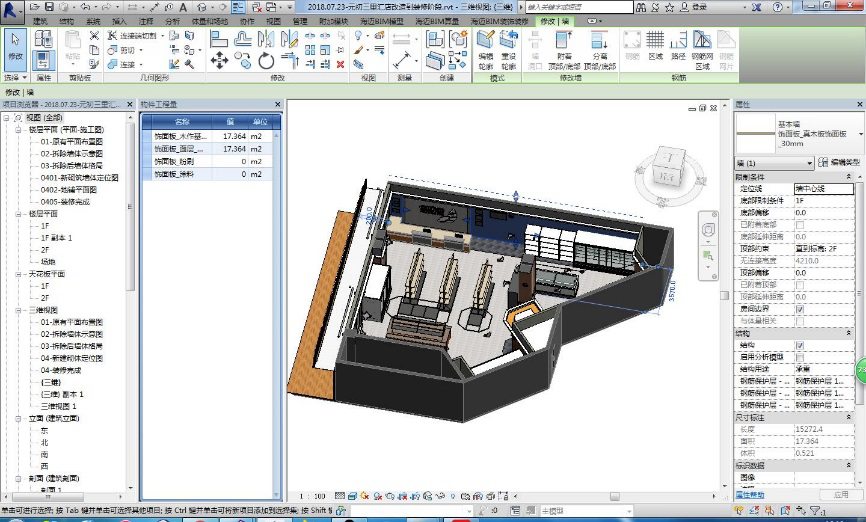The width and height of the screenshot is (866, 522).
Task: Open the 墙 (1) instance filter dropdown
Action: click(x=774, y=163)
